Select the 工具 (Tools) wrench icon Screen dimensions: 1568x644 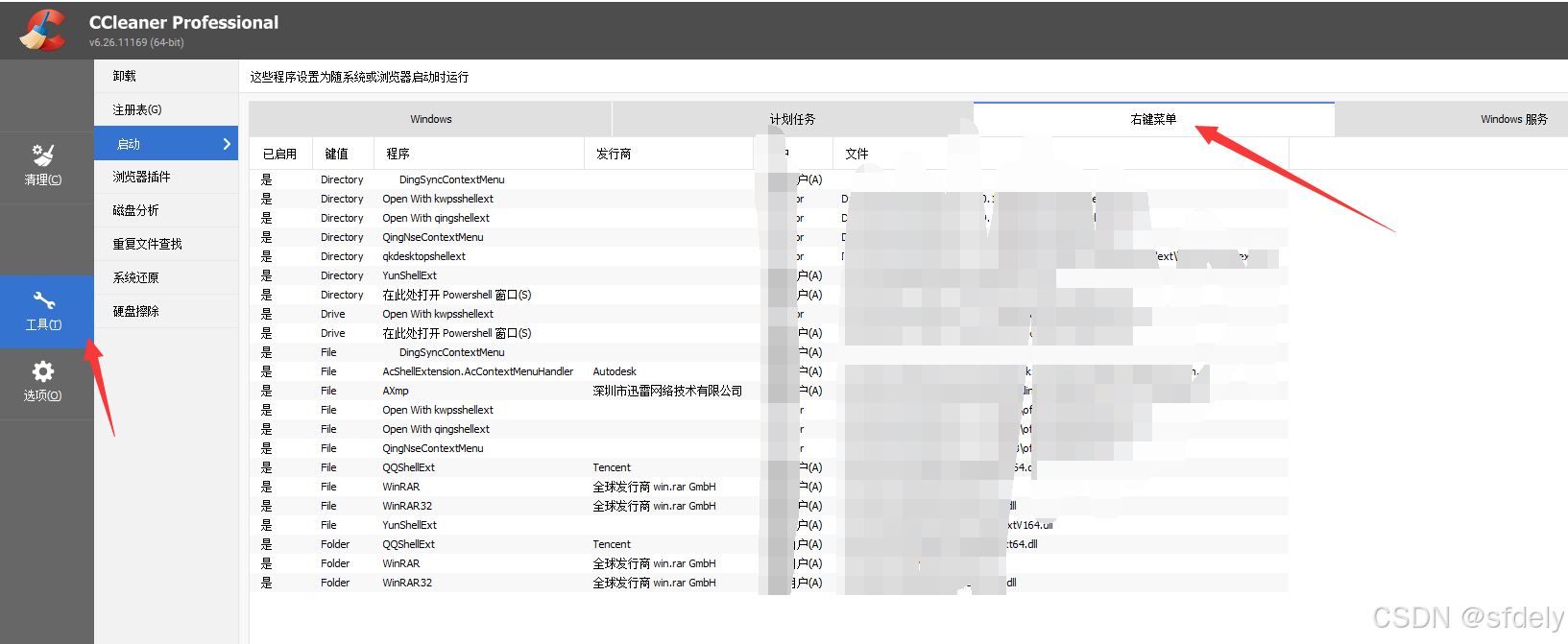(44, 301)
